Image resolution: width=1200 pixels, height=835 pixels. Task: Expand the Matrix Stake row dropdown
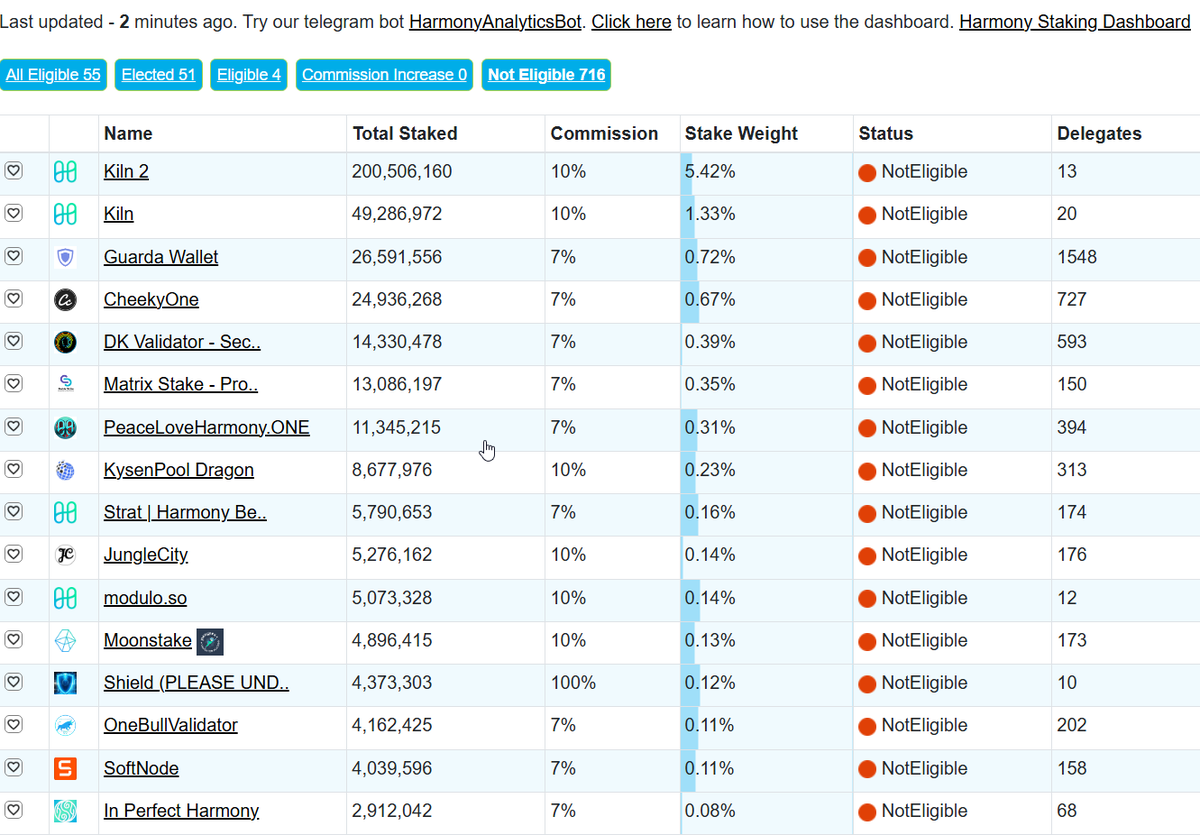(13, 384)
